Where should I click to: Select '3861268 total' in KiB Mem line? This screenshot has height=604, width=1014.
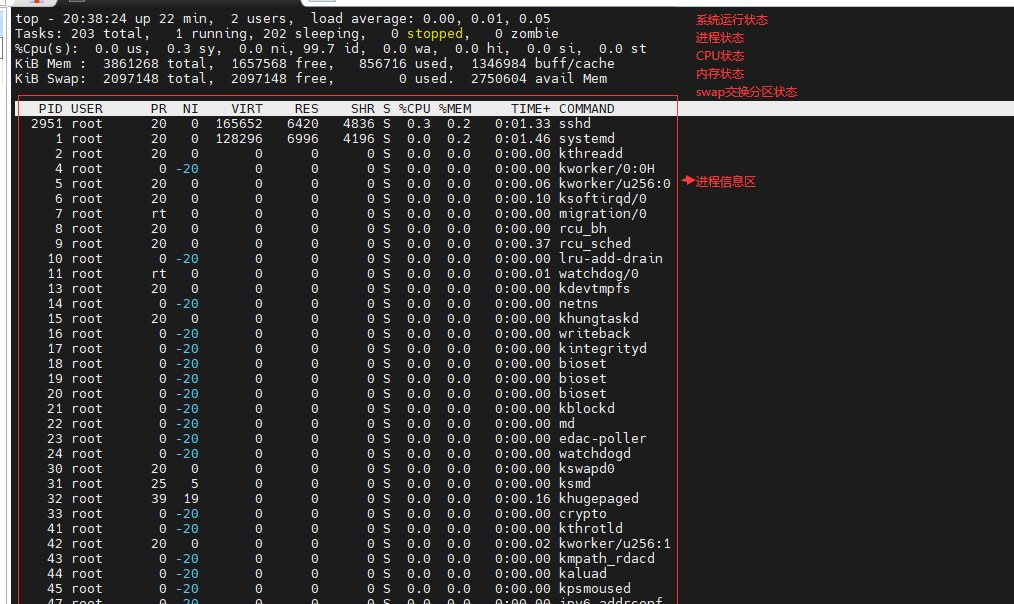155,63
